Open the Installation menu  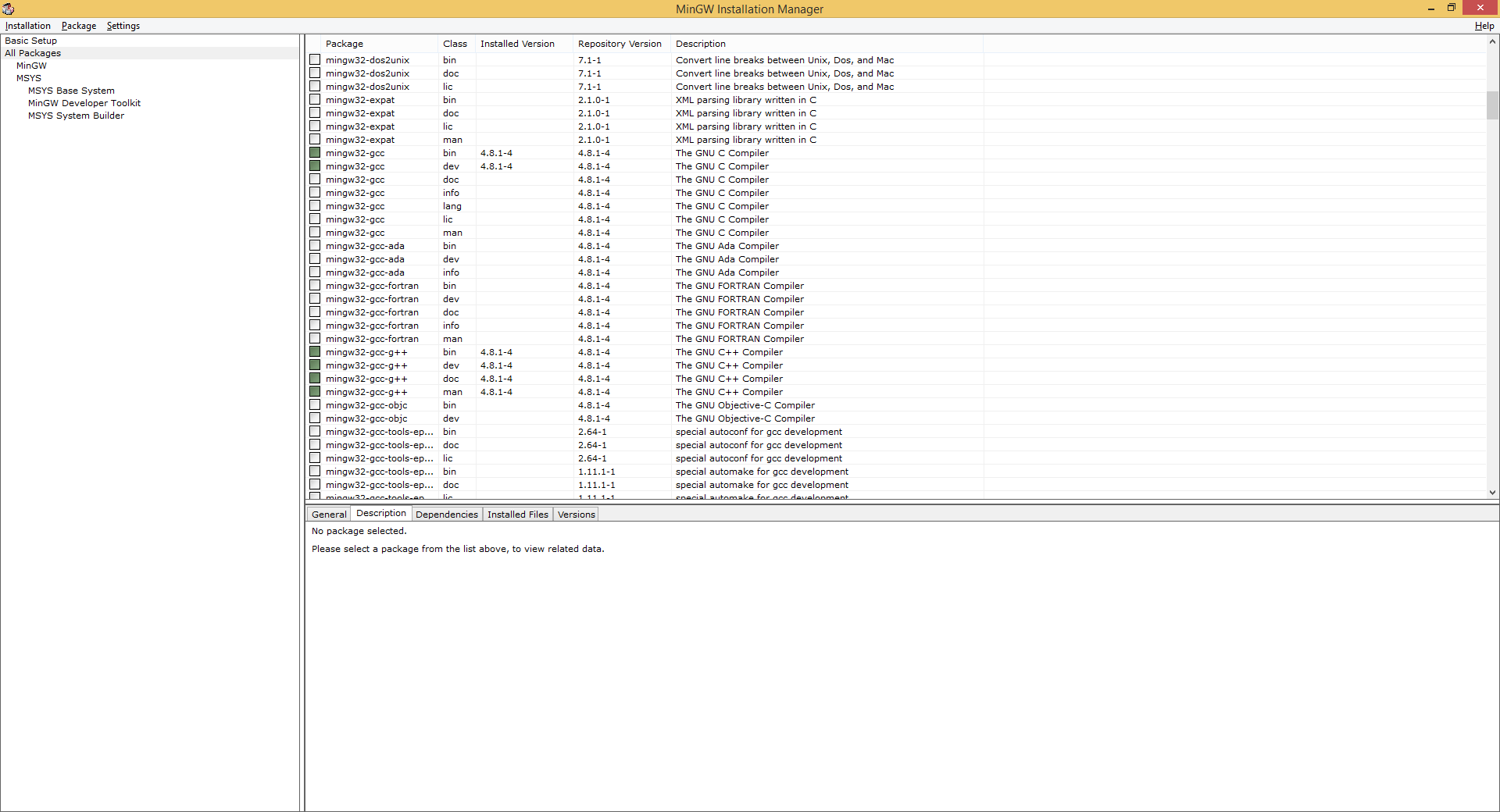[28, 26]
